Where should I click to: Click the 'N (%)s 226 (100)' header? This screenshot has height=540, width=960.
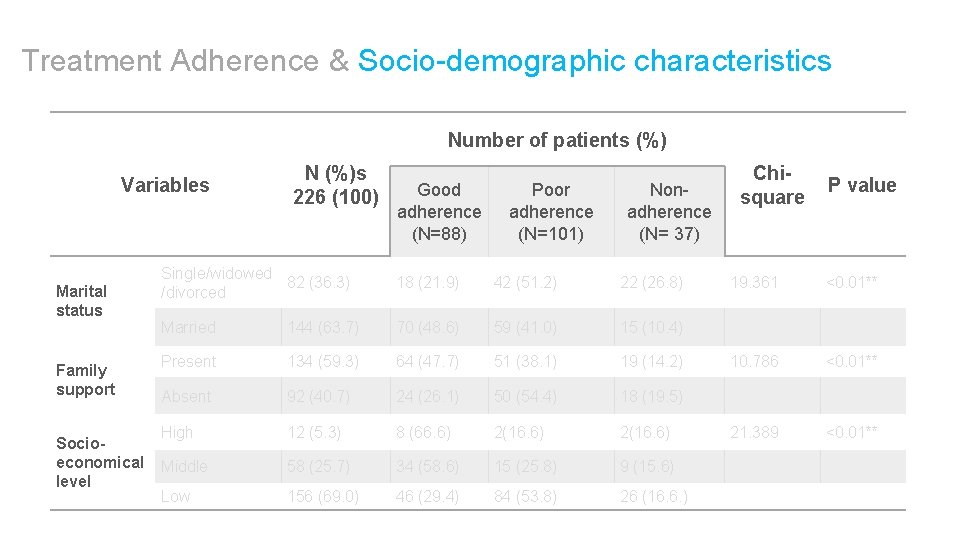(335, 185)
